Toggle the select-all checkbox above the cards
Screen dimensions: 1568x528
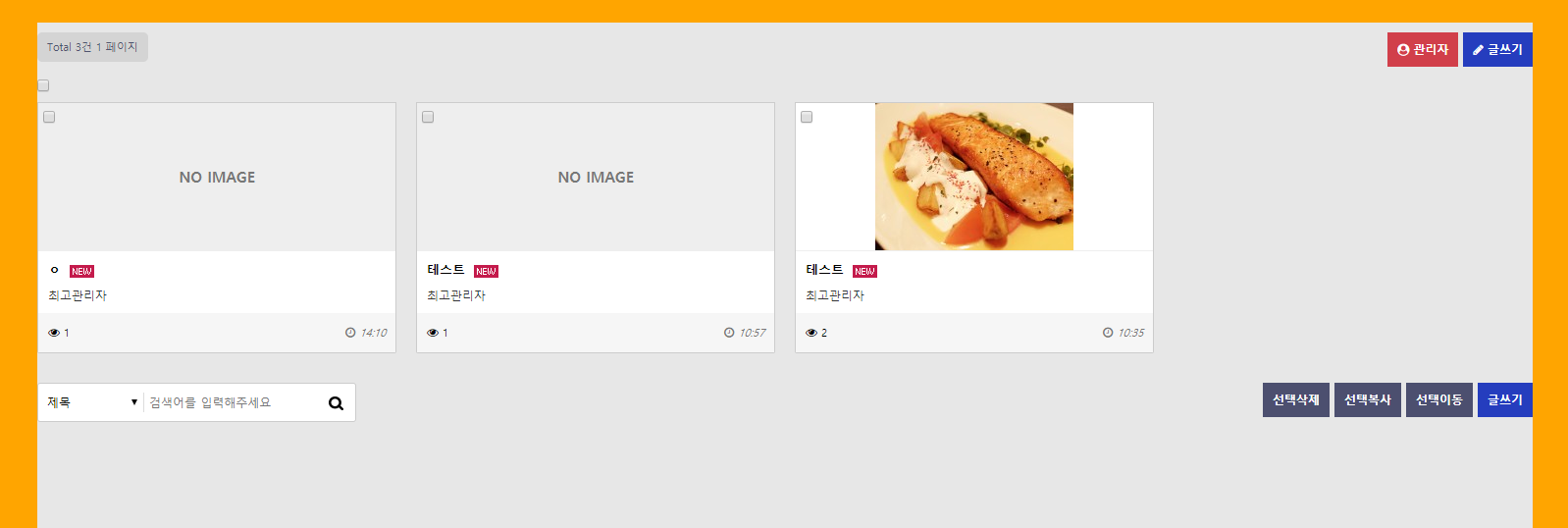pyautogui.click(x=43, y=85)
